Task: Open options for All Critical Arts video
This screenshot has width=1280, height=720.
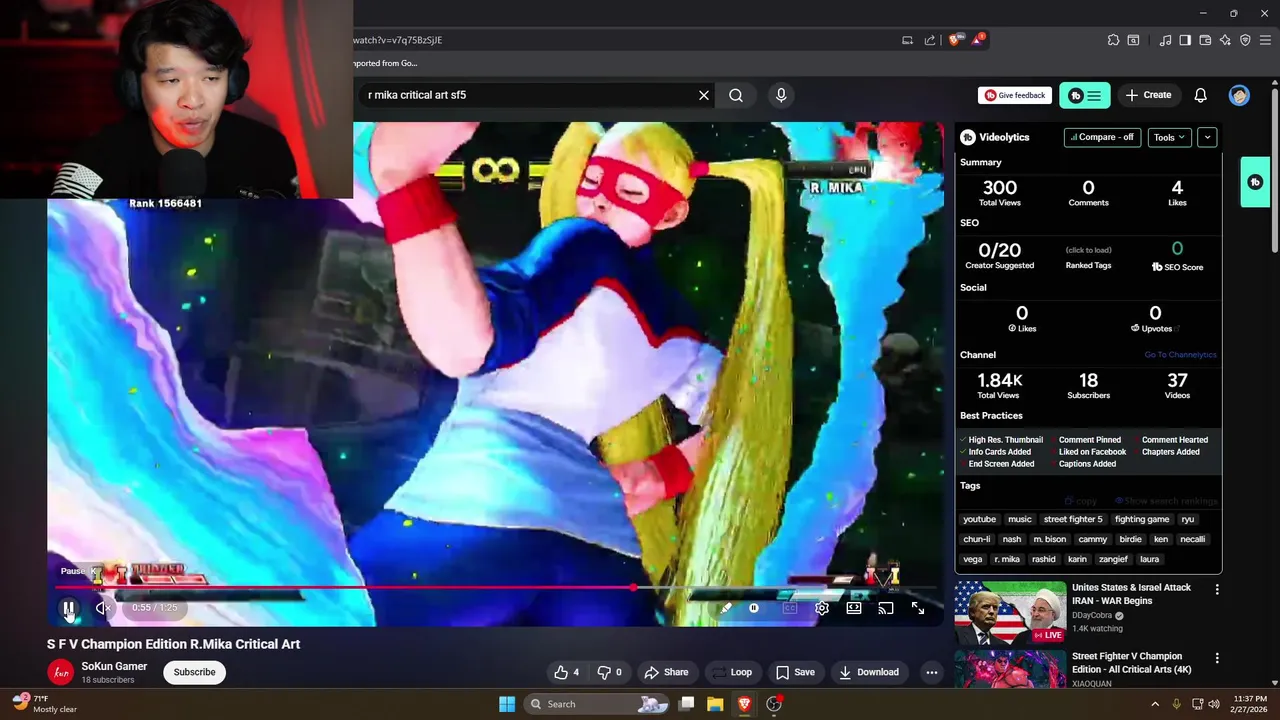Action: [1217, 658]
